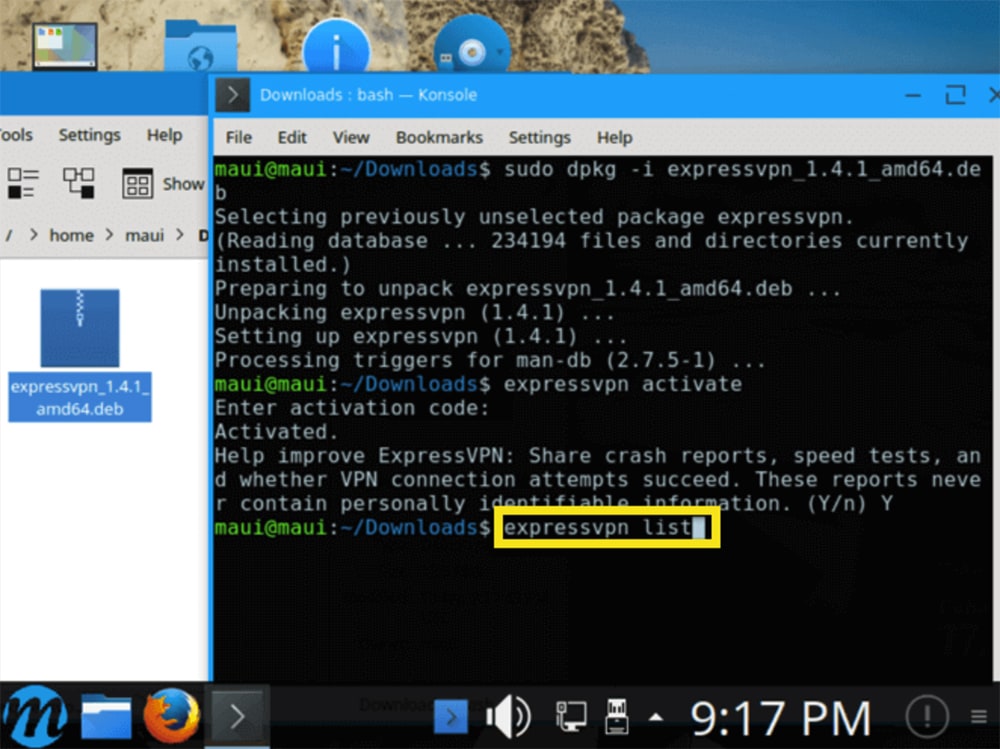Click 'Enter activation code:' line in terminal
The width and height of the screenshot is (1000, 749).
pyautogui.click(x=352, y=408)
